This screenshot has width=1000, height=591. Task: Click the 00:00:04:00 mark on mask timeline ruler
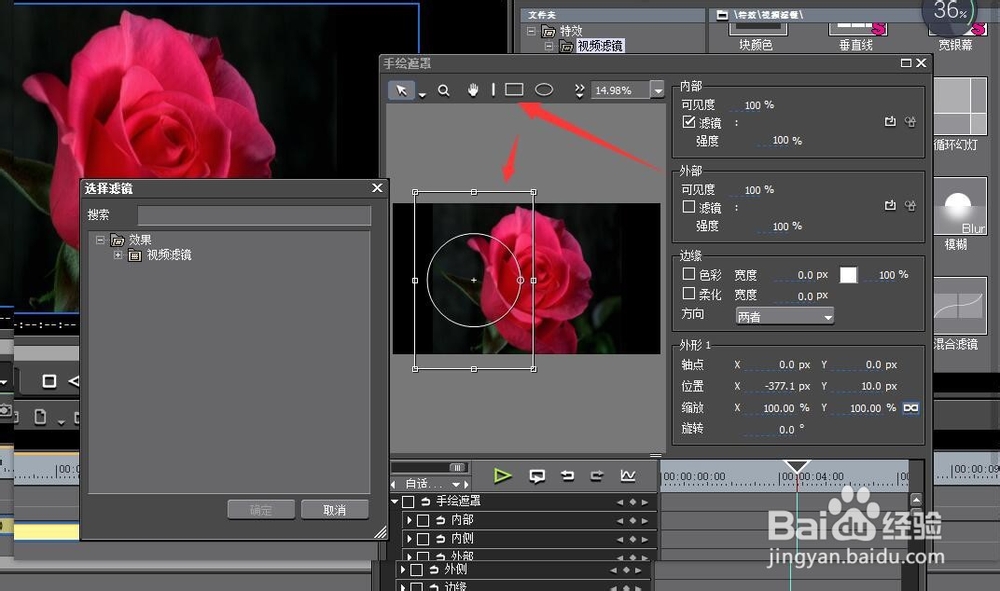(811, 477)
